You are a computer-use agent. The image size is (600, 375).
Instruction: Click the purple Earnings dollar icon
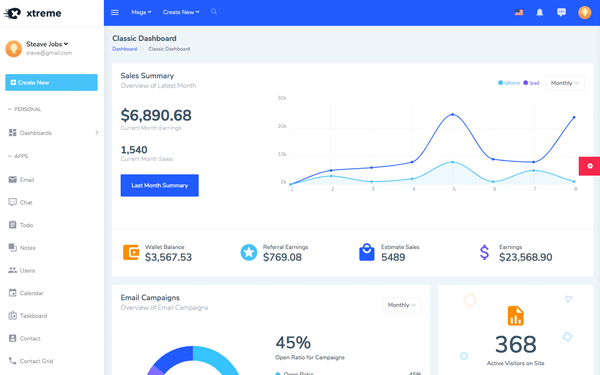484,253
